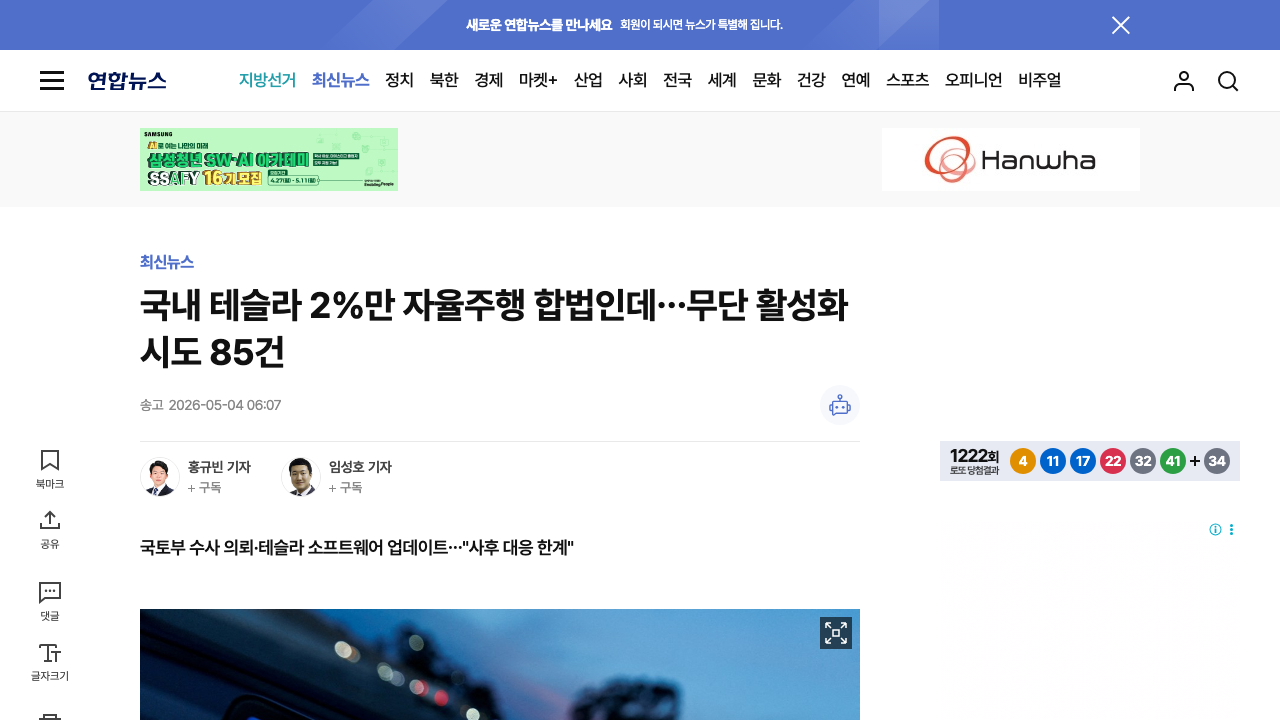Open the 전국 section
Image resolution: width=1280 pixels, height=720 pixels.
click(x=677, y=80)
